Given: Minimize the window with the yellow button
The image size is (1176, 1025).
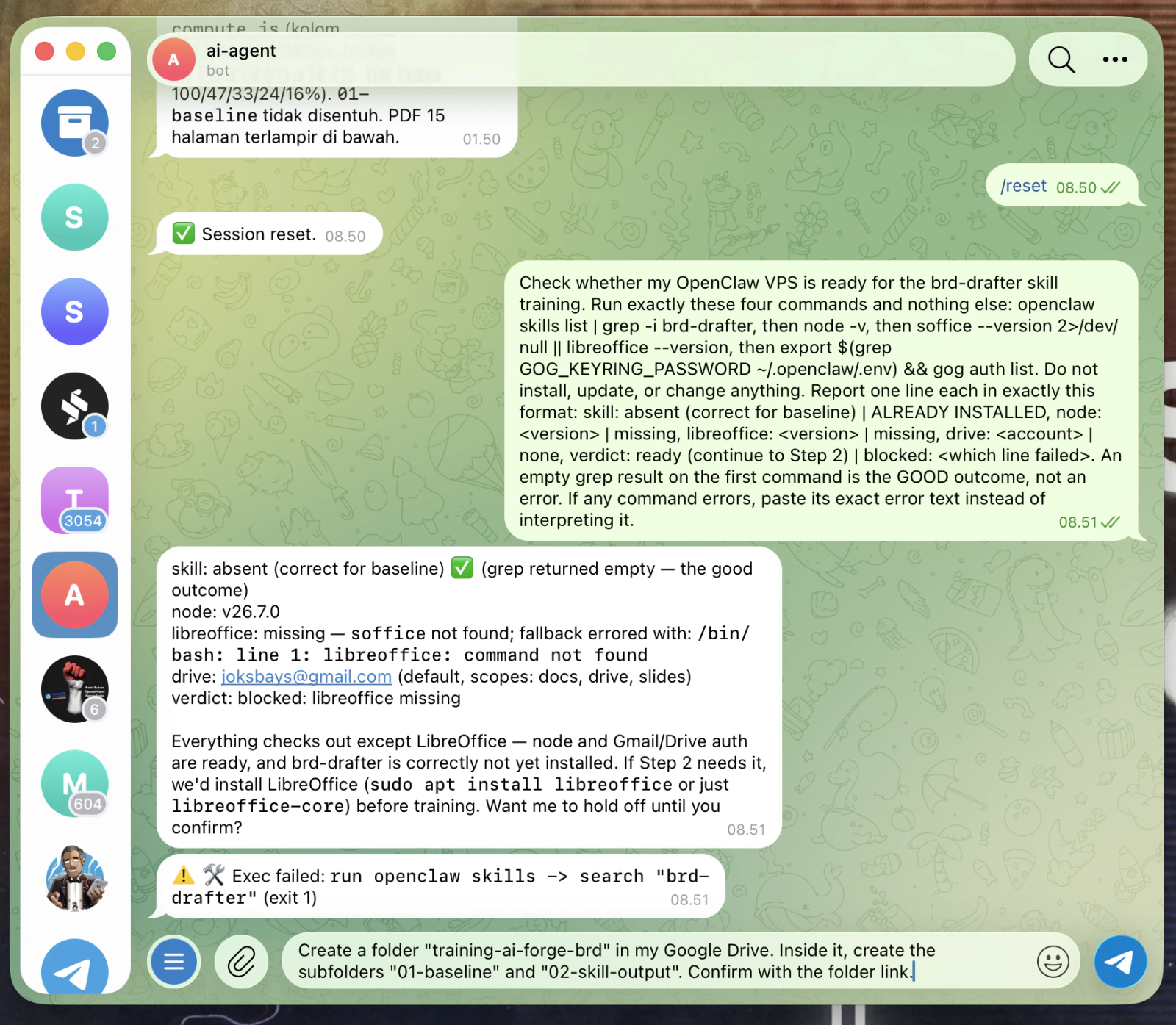Looking at the screenshot, I should [x=76, y=51].
